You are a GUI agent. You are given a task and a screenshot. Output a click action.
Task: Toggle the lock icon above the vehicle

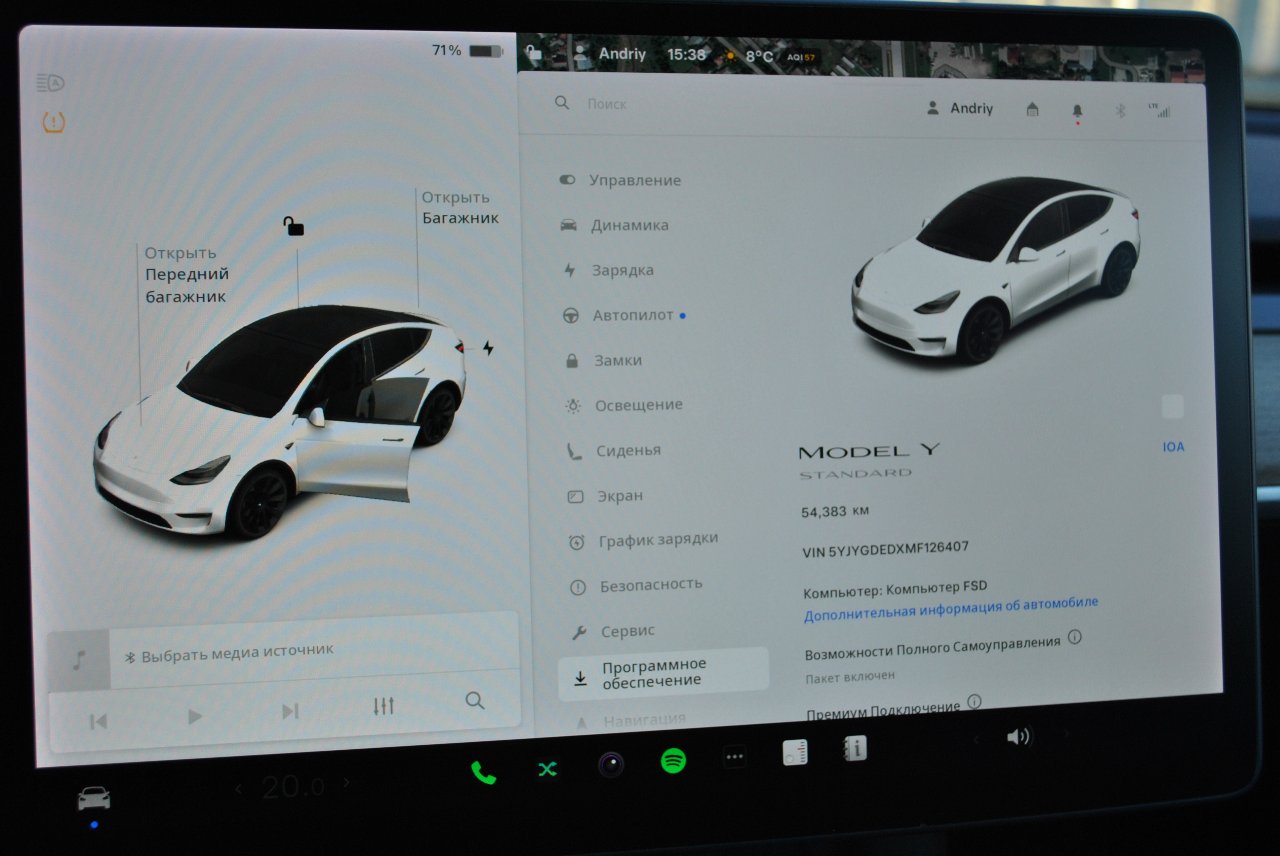[x=295, y=227]
